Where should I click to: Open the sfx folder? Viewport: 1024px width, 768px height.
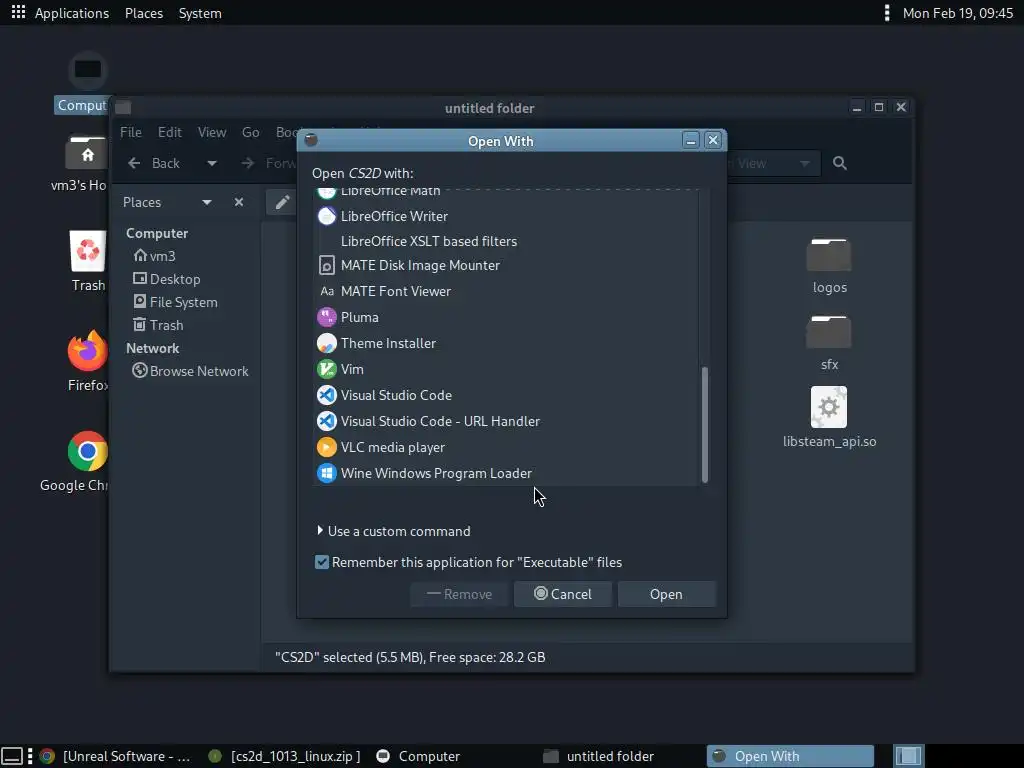pos(829,343)
